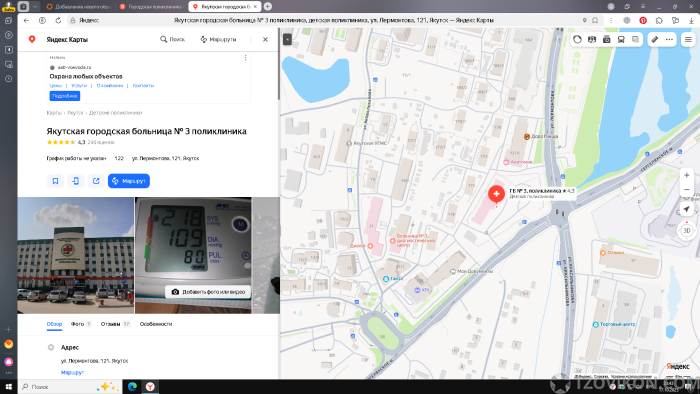The image size is (700, 394).
Task: Open the three-dots more tools menu on map
Action: click(669, 39)
